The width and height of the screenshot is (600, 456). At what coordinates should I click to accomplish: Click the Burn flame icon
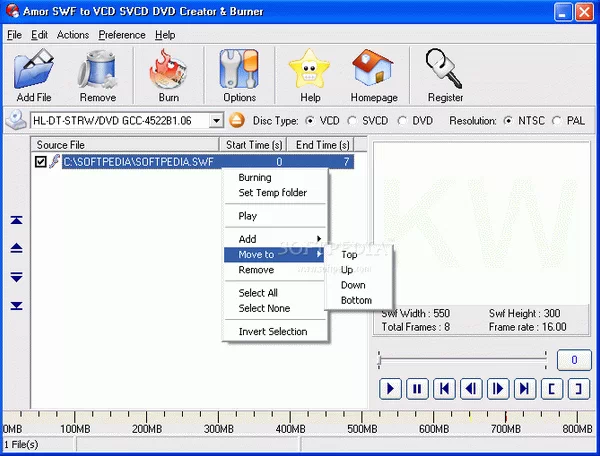click(168, 69)
